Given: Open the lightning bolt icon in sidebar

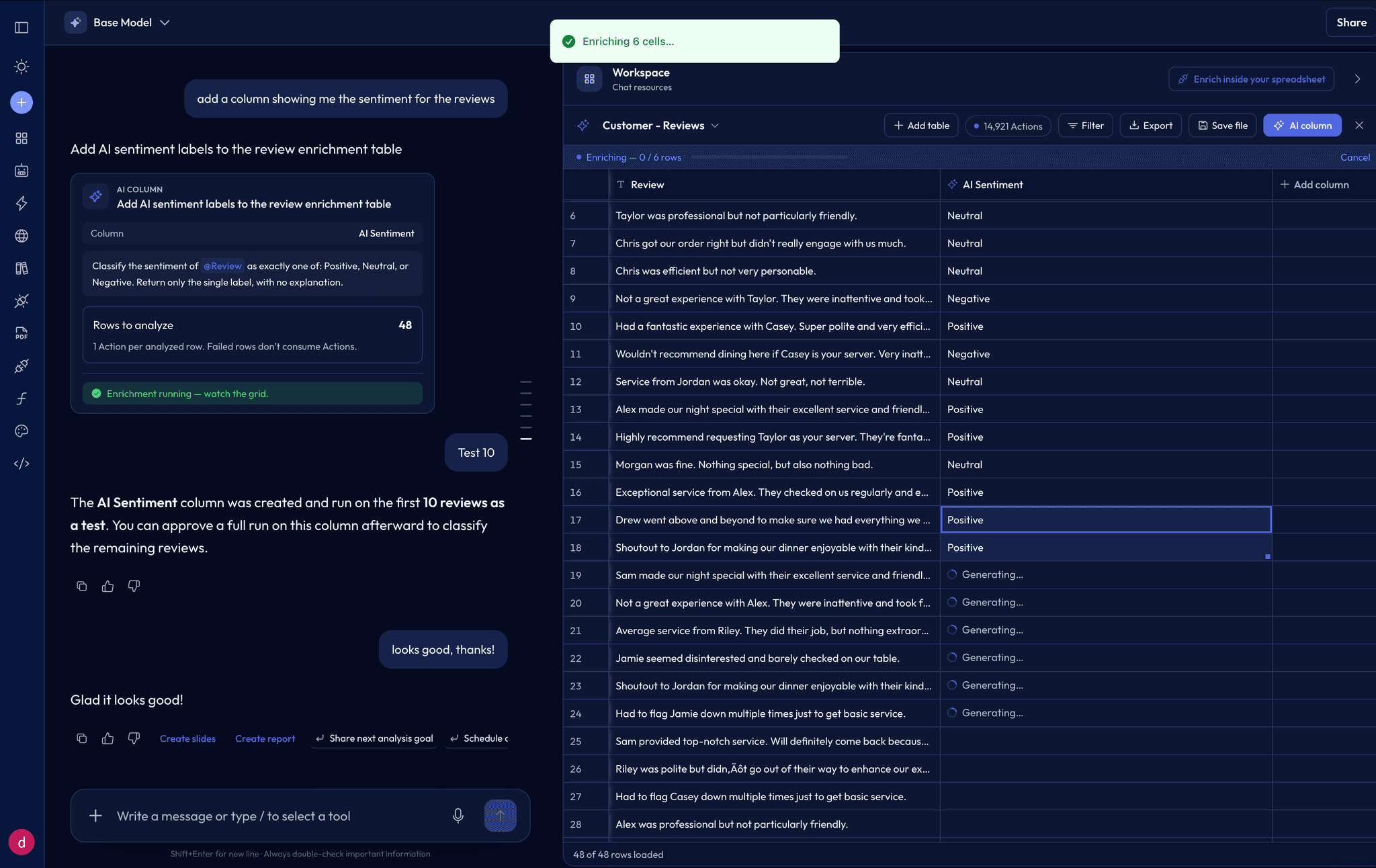Looking at the screenshot, I should coord(21,203).
